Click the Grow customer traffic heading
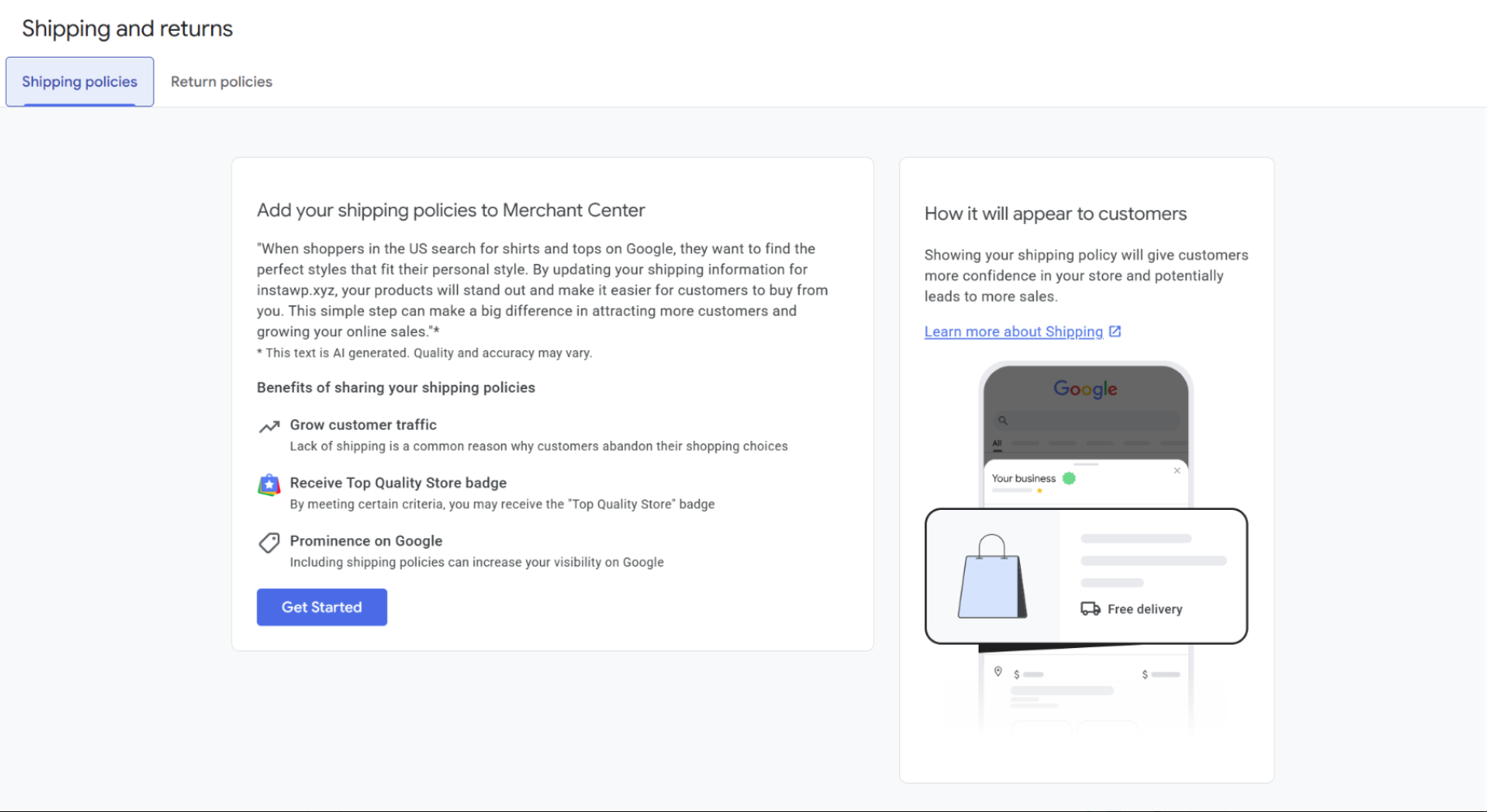1487x812 pixels. point(363,425)
